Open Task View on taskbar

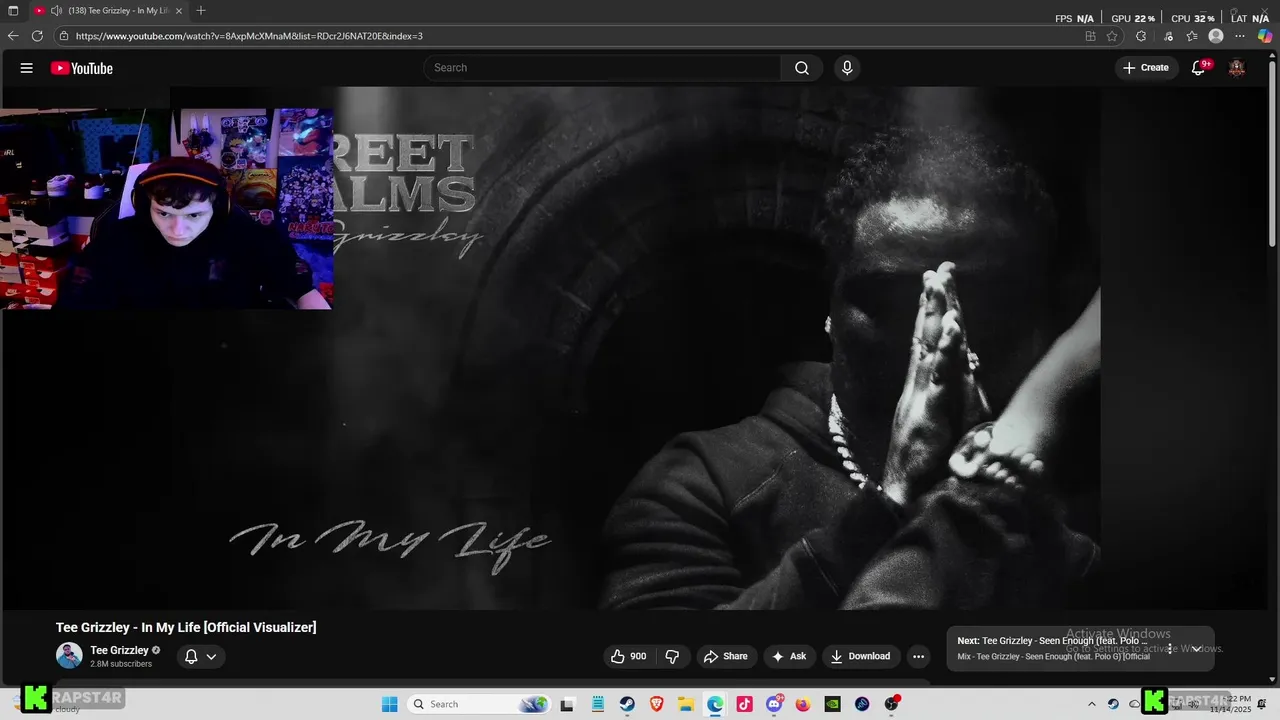(x=567, y=704)
